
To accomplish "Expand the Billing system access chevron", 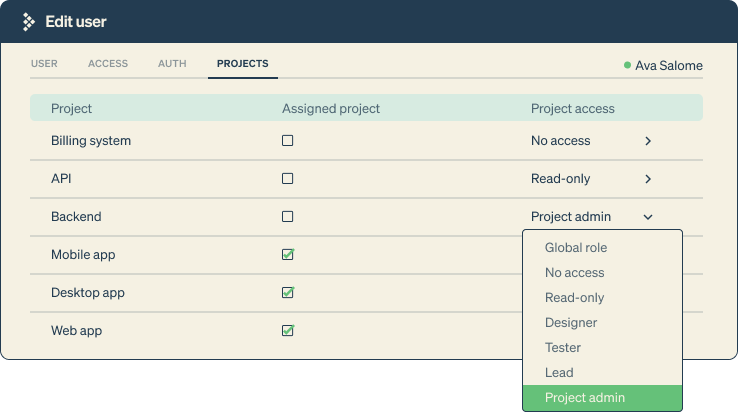I will coord(648,141).
